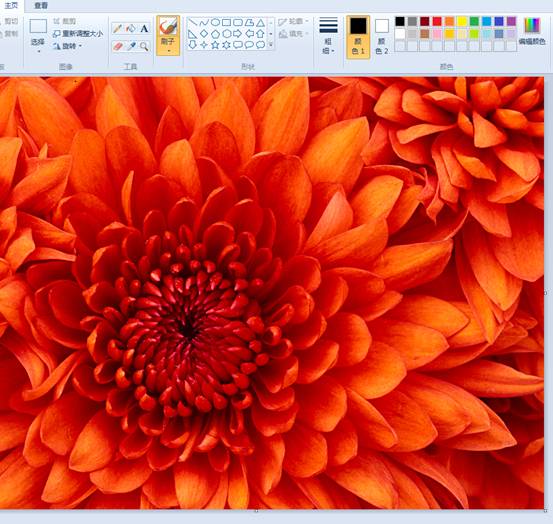Expand the full shapes gallery

tap(271, 45)
